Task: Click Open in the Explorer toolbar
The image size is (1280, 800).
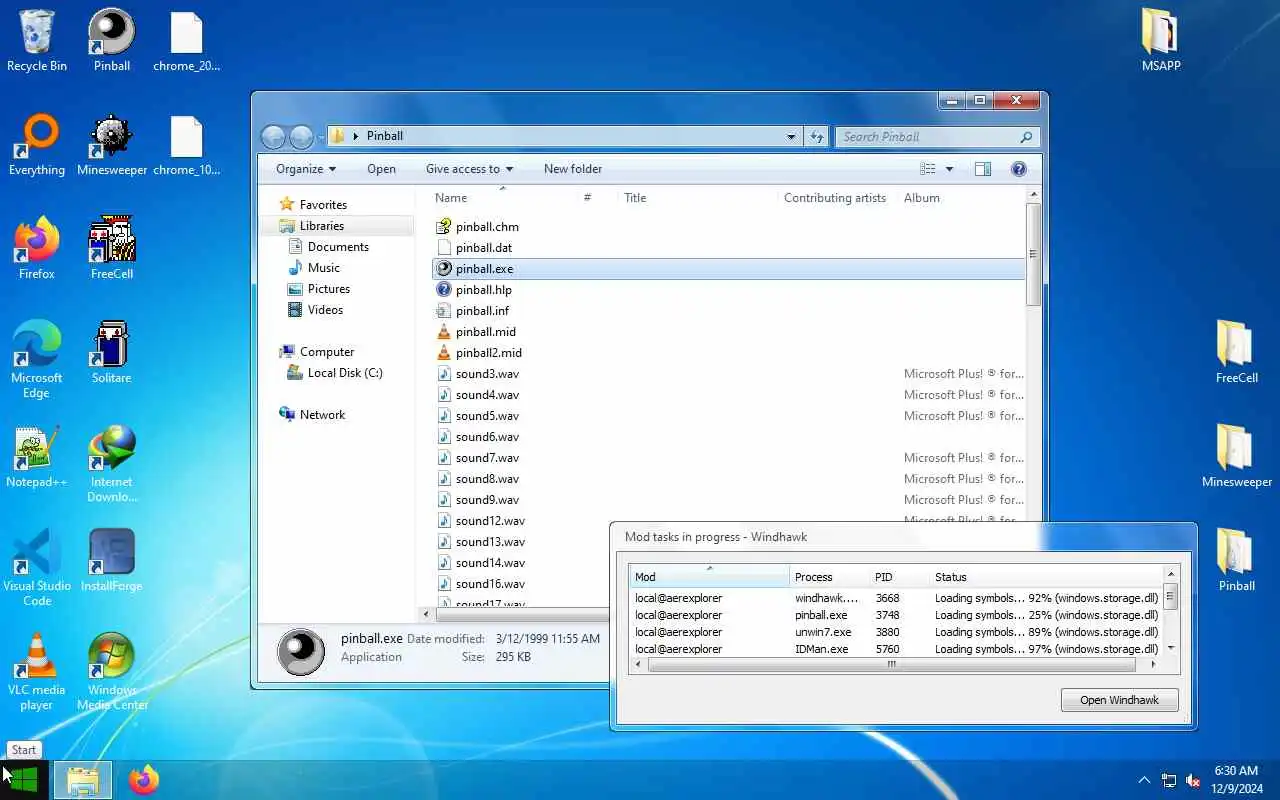Action: tap(381, 169)
